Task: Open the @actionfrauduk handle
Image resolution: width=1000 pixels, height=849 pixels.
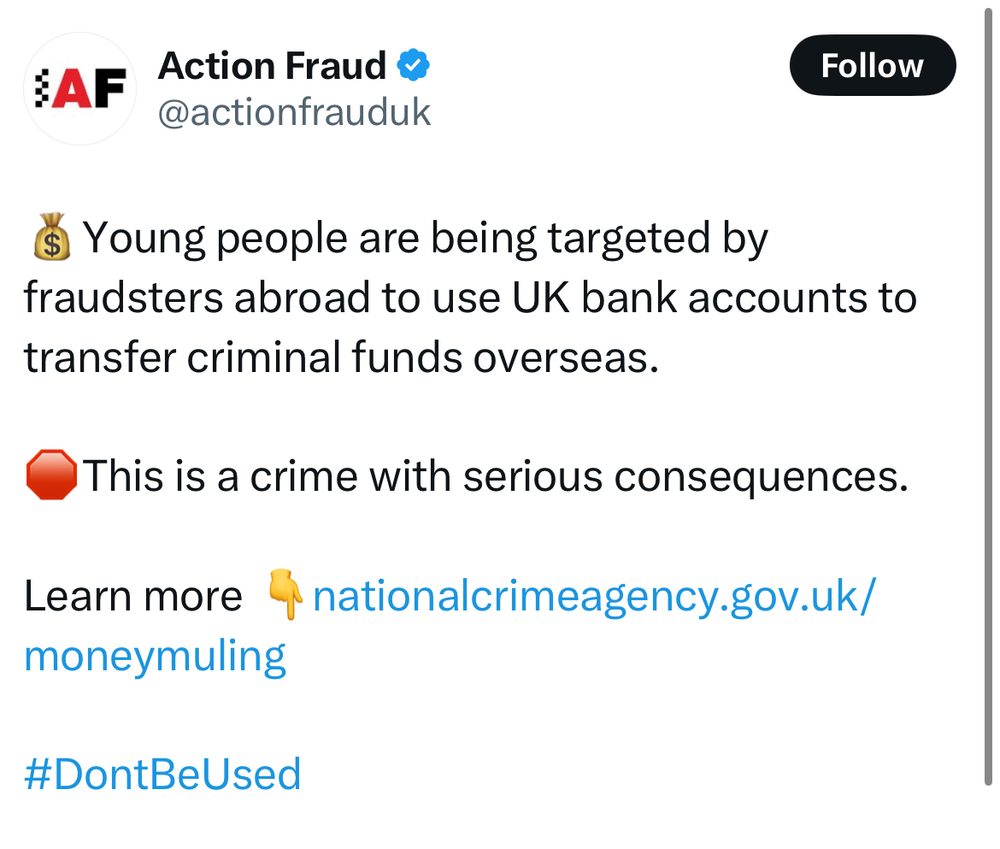Action: (294, 112)
